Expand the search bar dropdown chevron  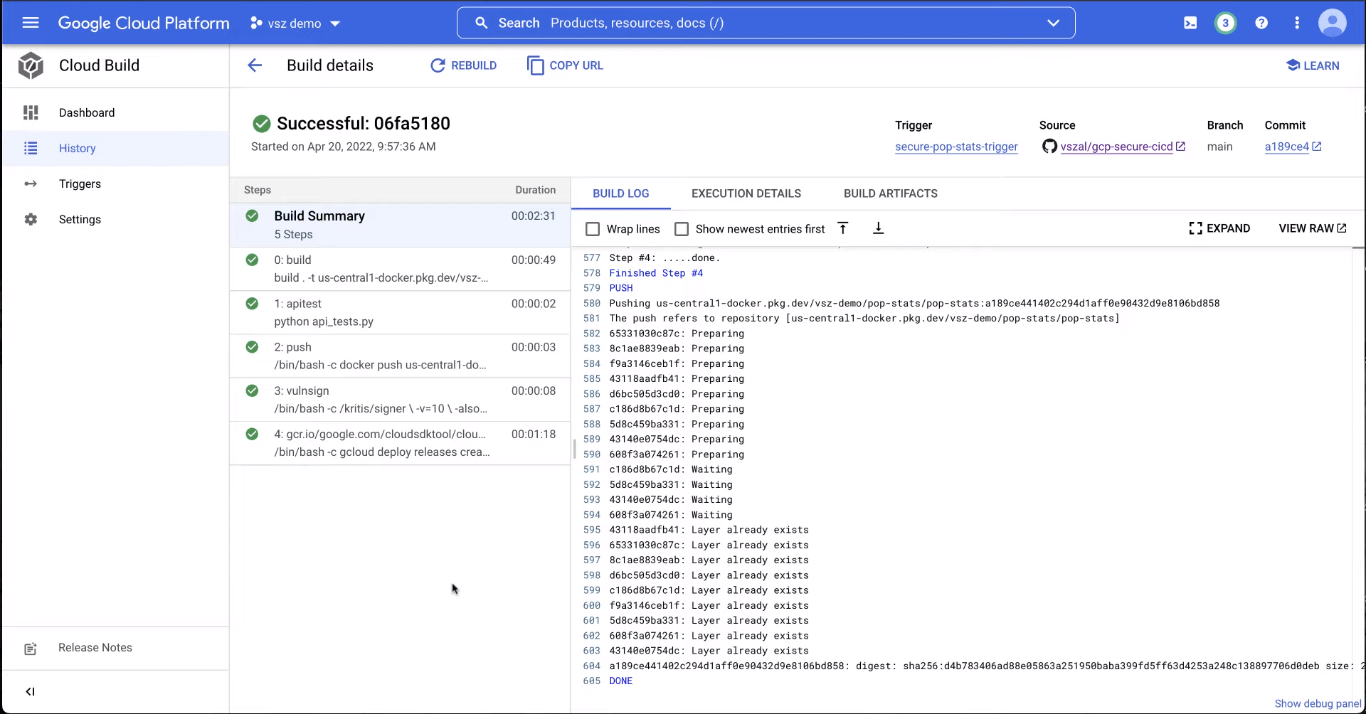click(1053, 22)
